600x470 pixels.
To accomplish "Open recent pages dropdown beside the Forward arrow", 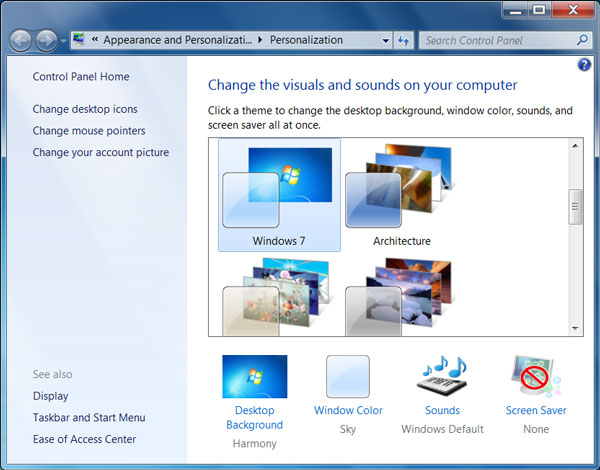I will pos(63,41).
